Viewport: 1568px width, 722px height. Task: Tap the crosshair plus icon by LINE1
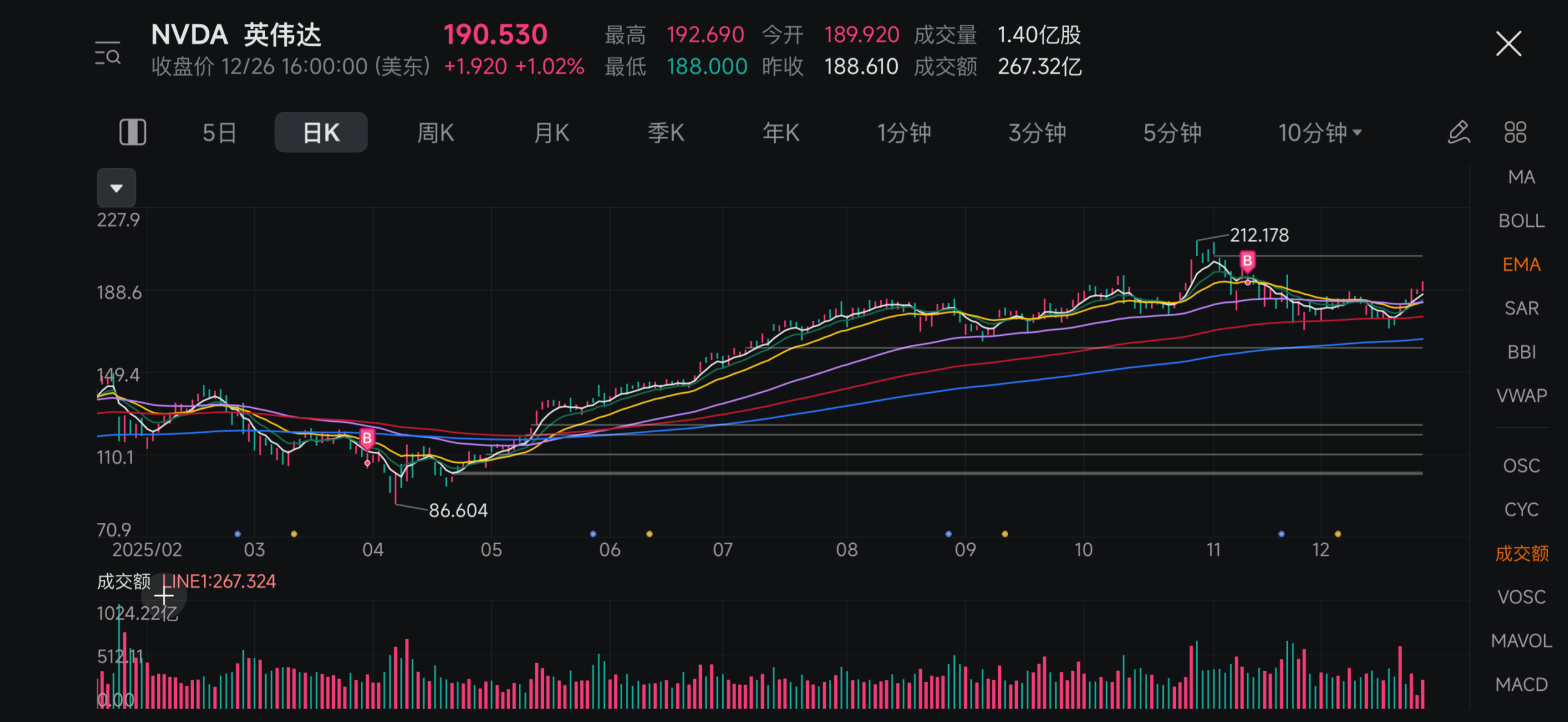click(x=164, y=595)
